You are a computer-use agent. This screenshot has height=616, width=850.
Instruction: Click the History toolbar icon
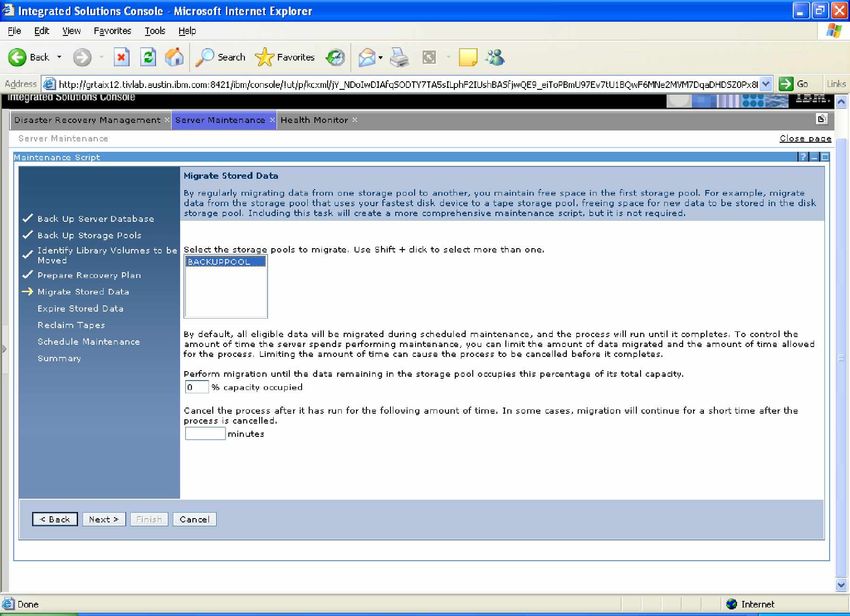point(335,57)
